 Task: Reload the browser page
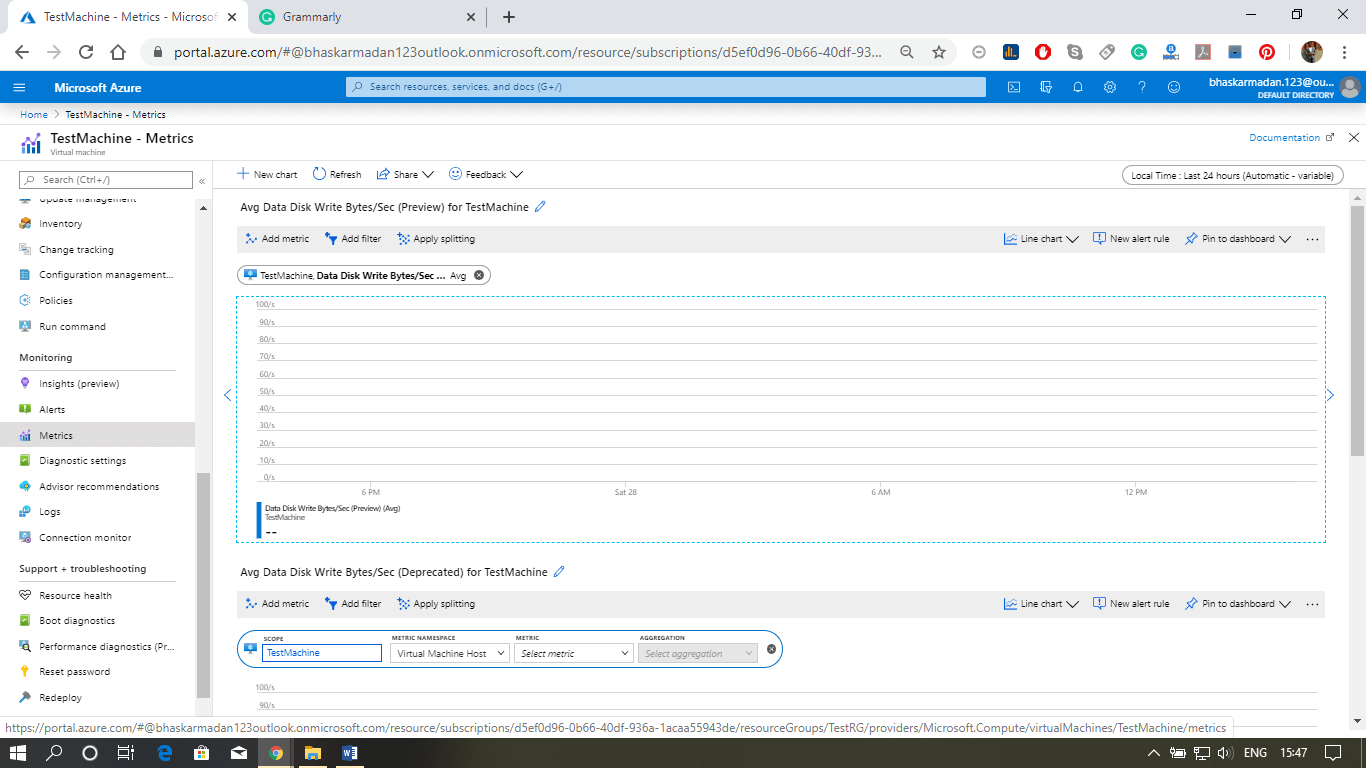[86, 52]
